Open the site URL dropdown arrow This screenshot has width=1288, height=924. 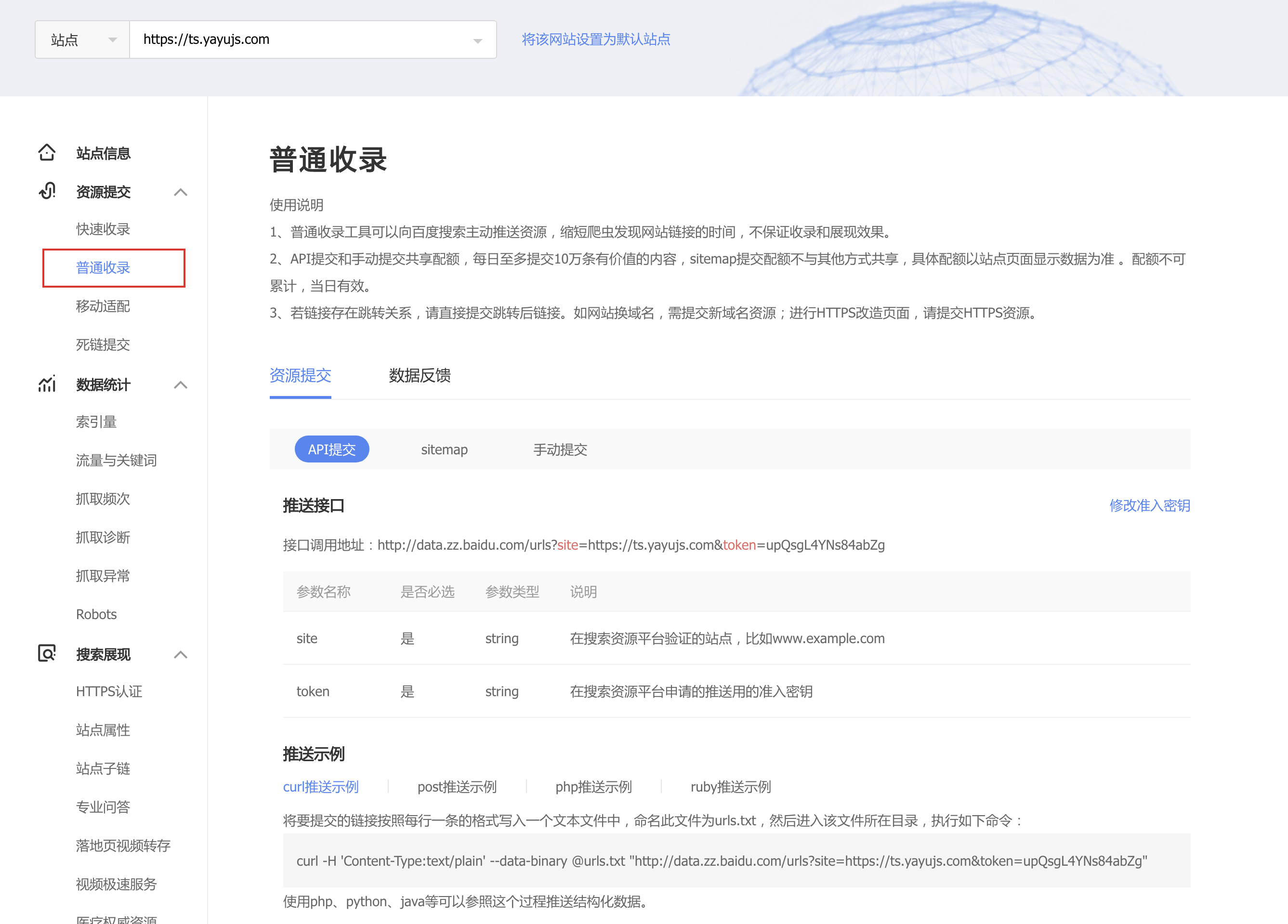click(x=477, y=40)
